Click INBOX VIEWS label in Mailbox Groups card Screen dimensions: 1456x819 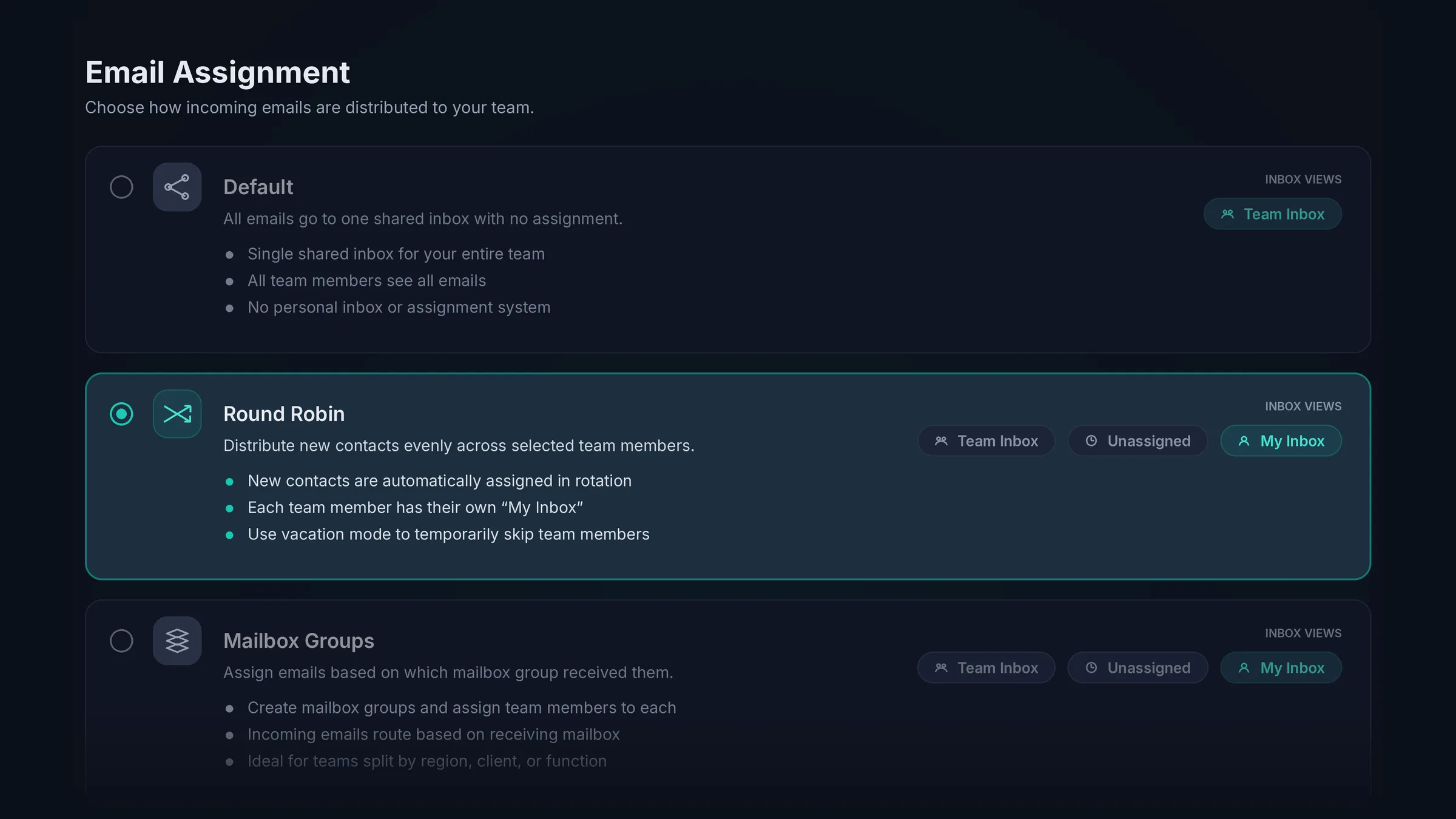point(1303,633)
